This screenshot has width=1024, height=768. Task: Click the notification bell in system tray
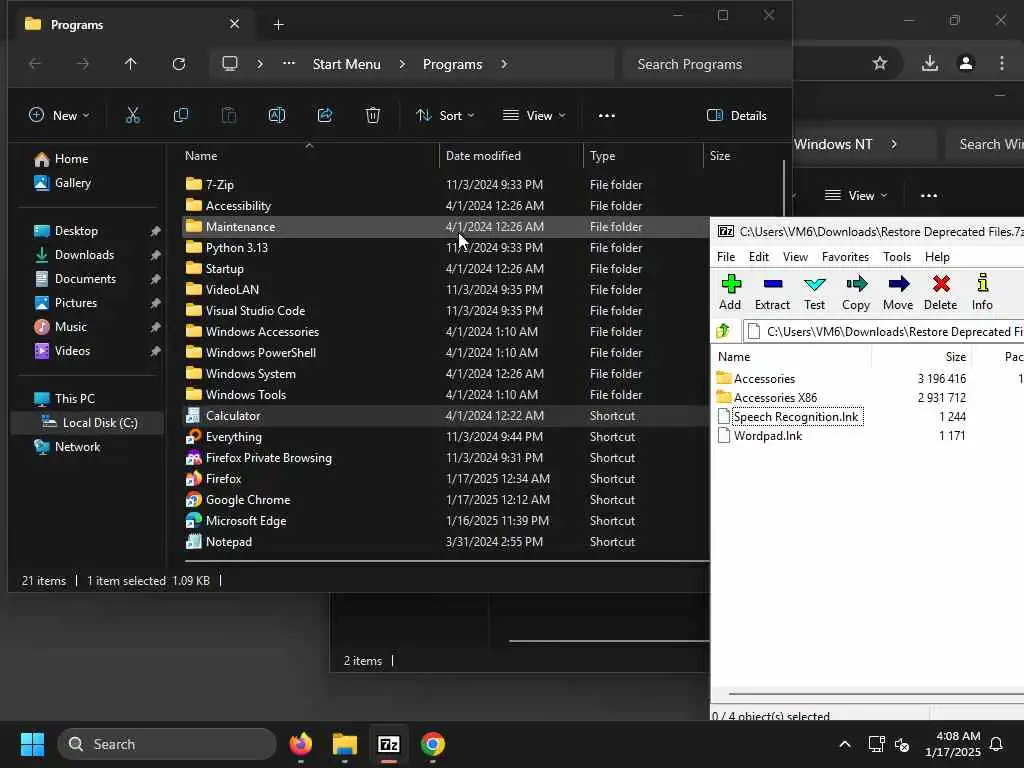[x=997, y=744]
